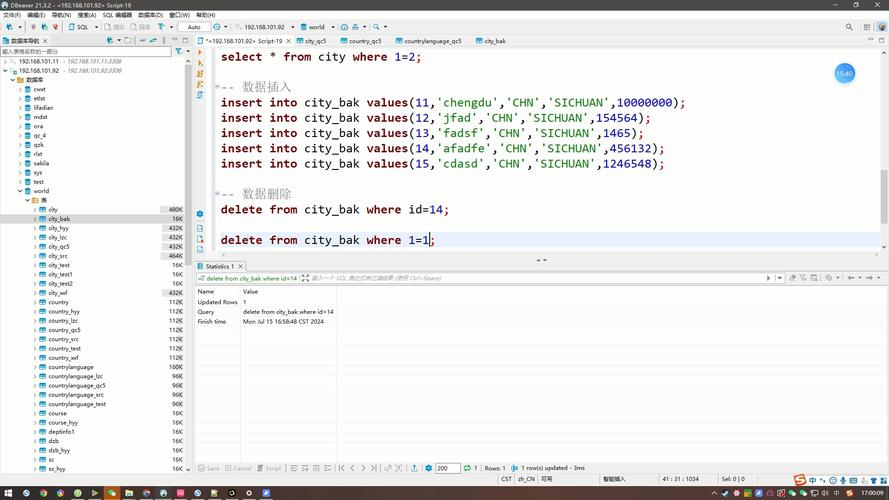Click the navigator filter funnel icon
889x500 pixels.
point(179,51)
